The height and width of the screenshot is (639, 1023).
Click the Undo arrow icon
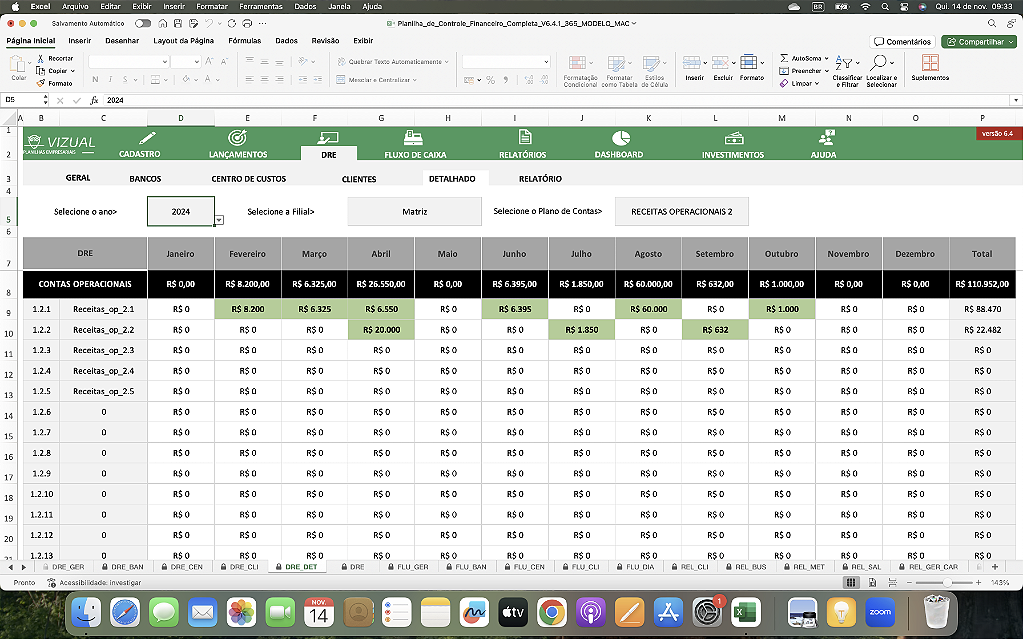pos(209,23)
